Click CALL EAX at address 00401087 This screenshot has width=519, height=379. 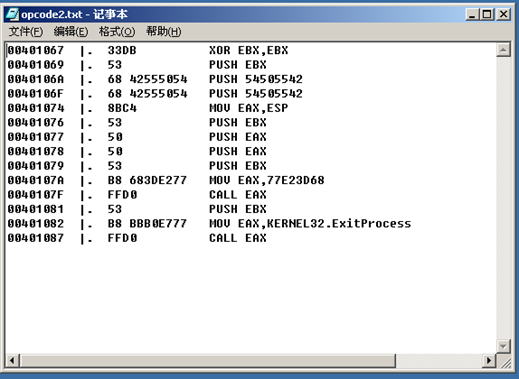pos(238,238)
